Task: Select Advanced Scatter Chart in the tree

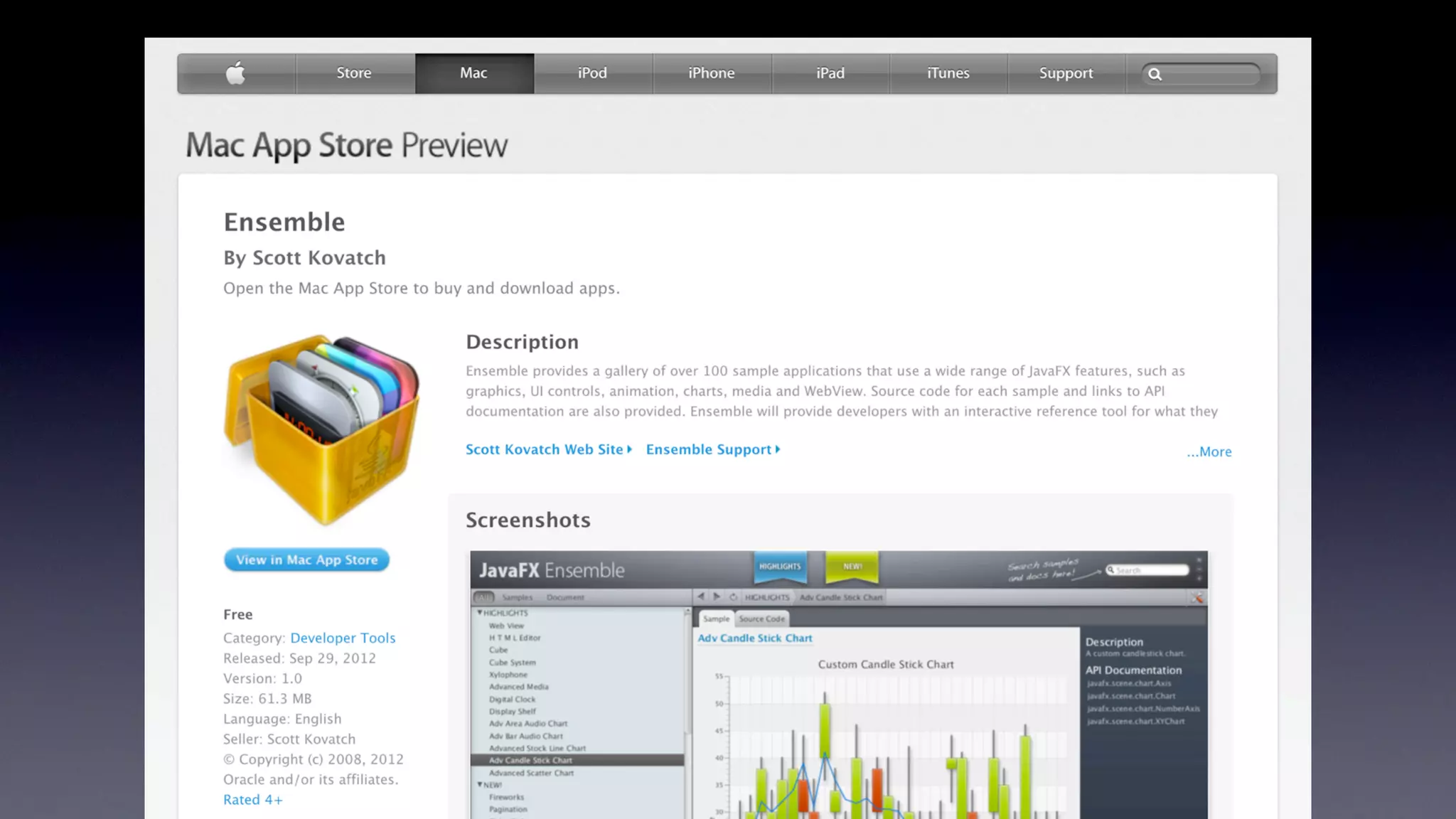Action: (x=530, y=773)
